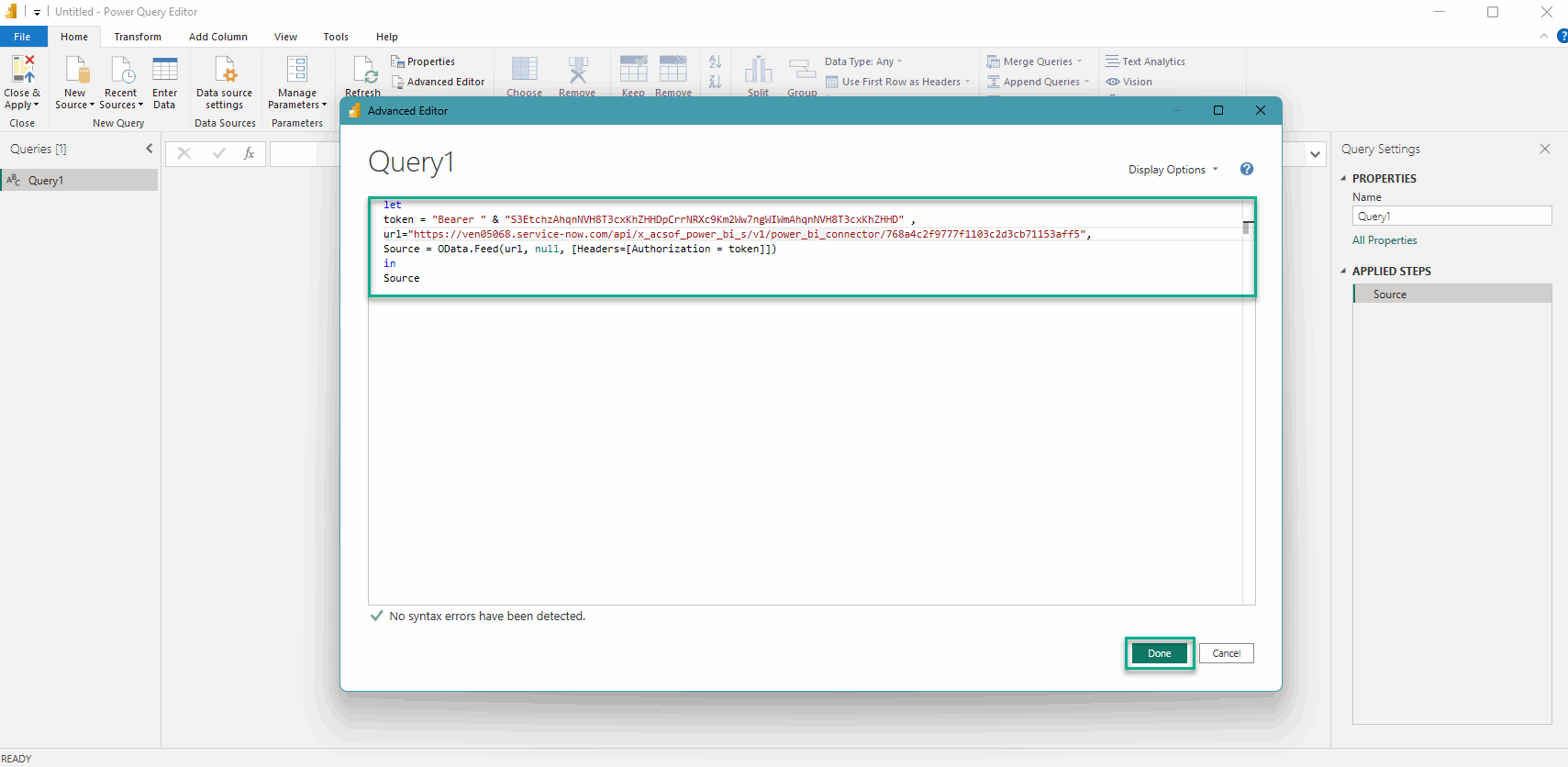Click Keep Rows icon

coord(633,70)
